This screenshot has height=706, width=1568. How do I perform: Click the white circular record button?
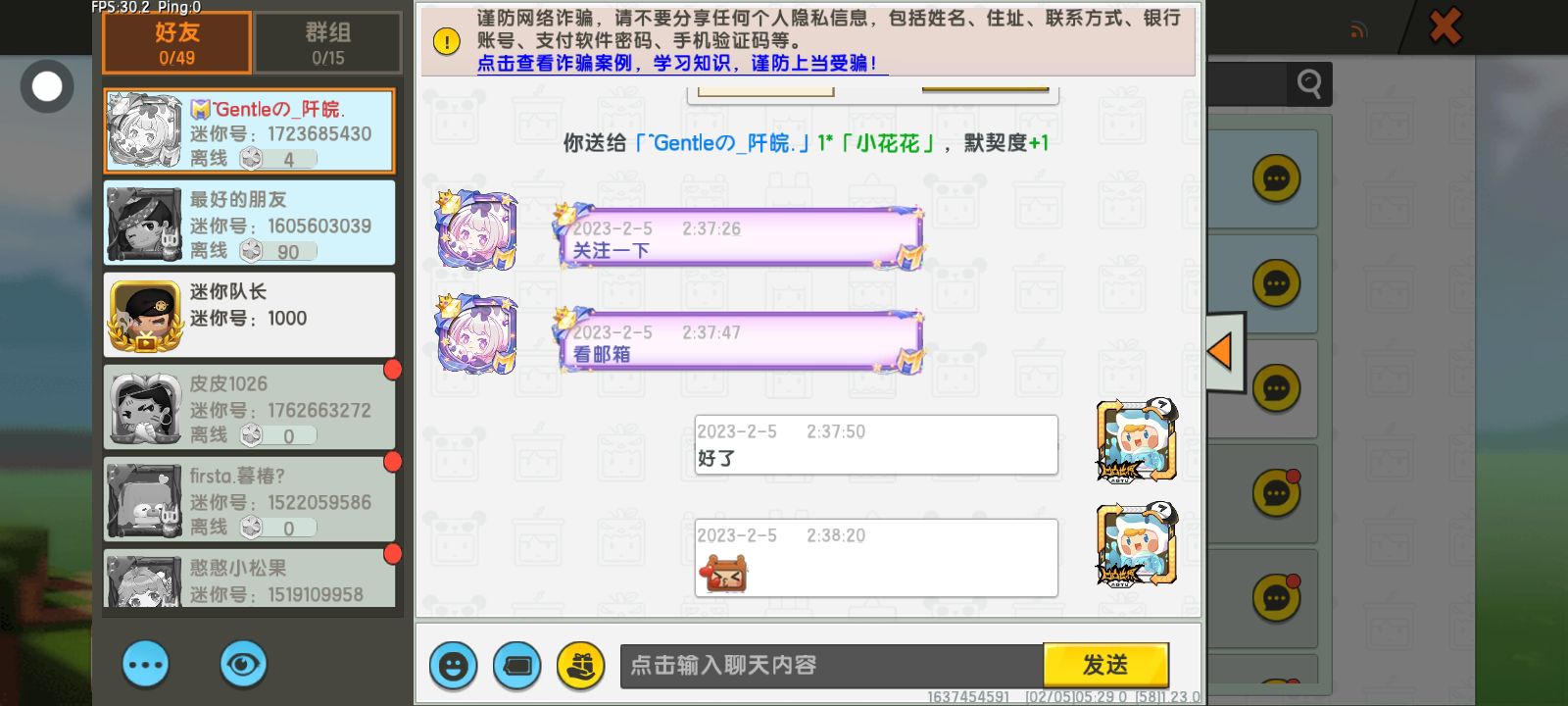pyautogui.click(x=47, y=86)
